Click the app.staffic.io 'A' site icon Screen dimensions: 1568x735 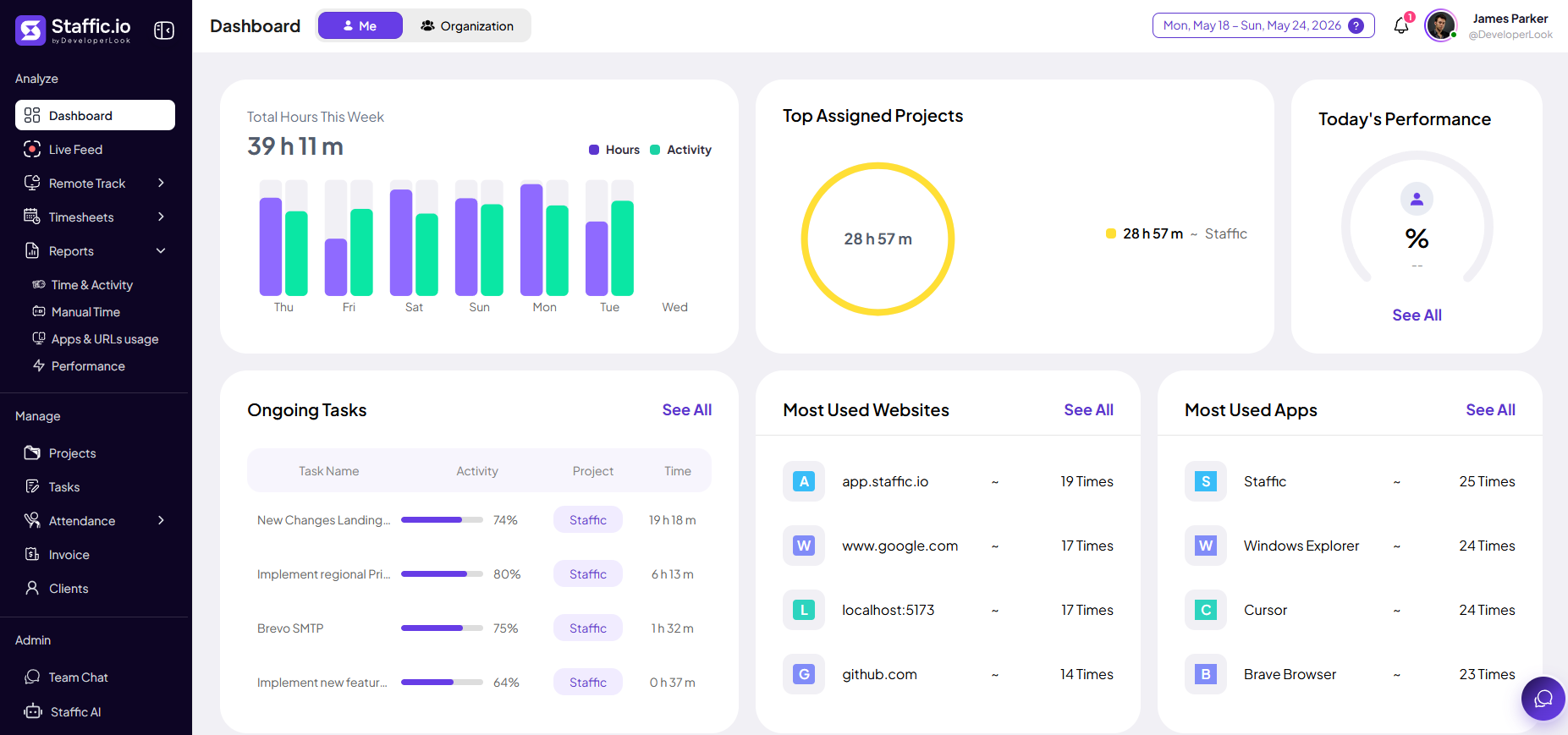pos(804,481)
